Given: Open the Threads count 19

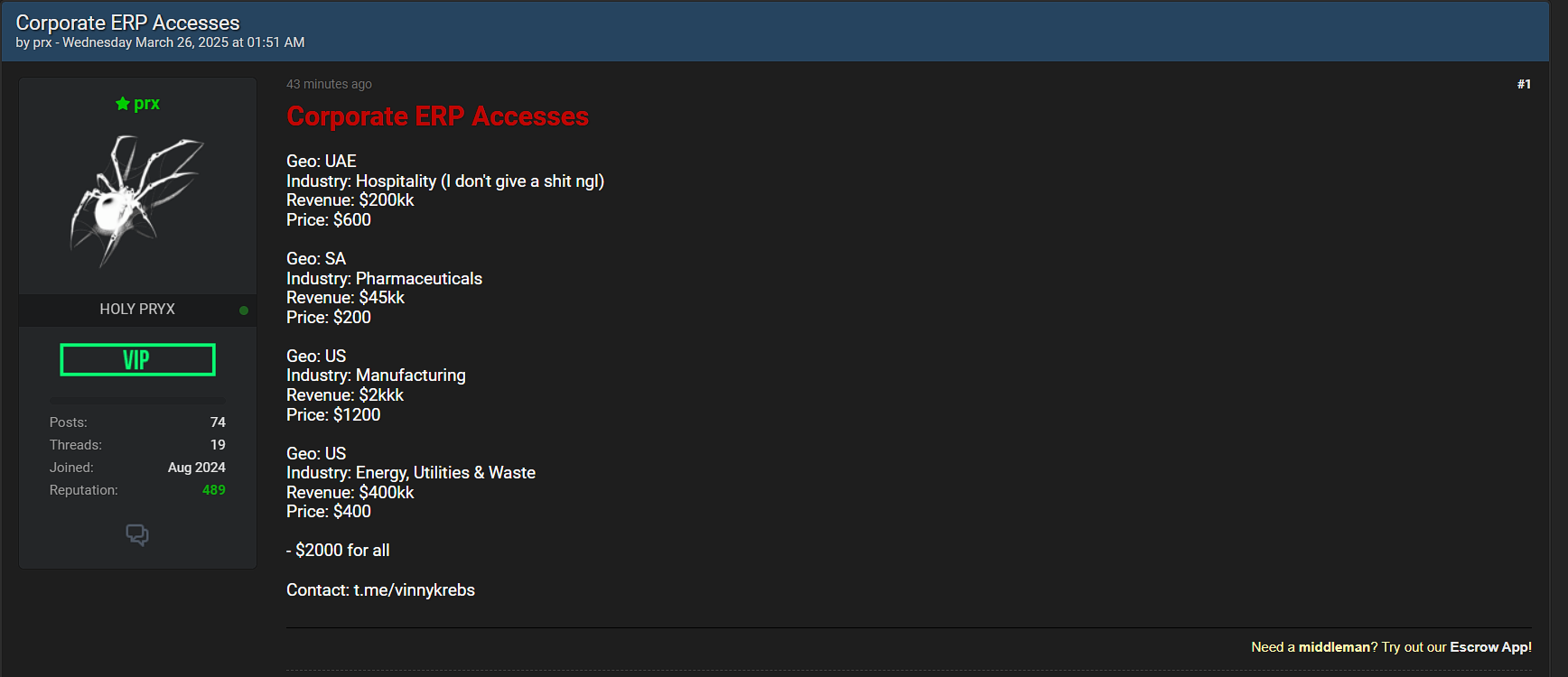Looking at the screenshot, I should 218,445.
